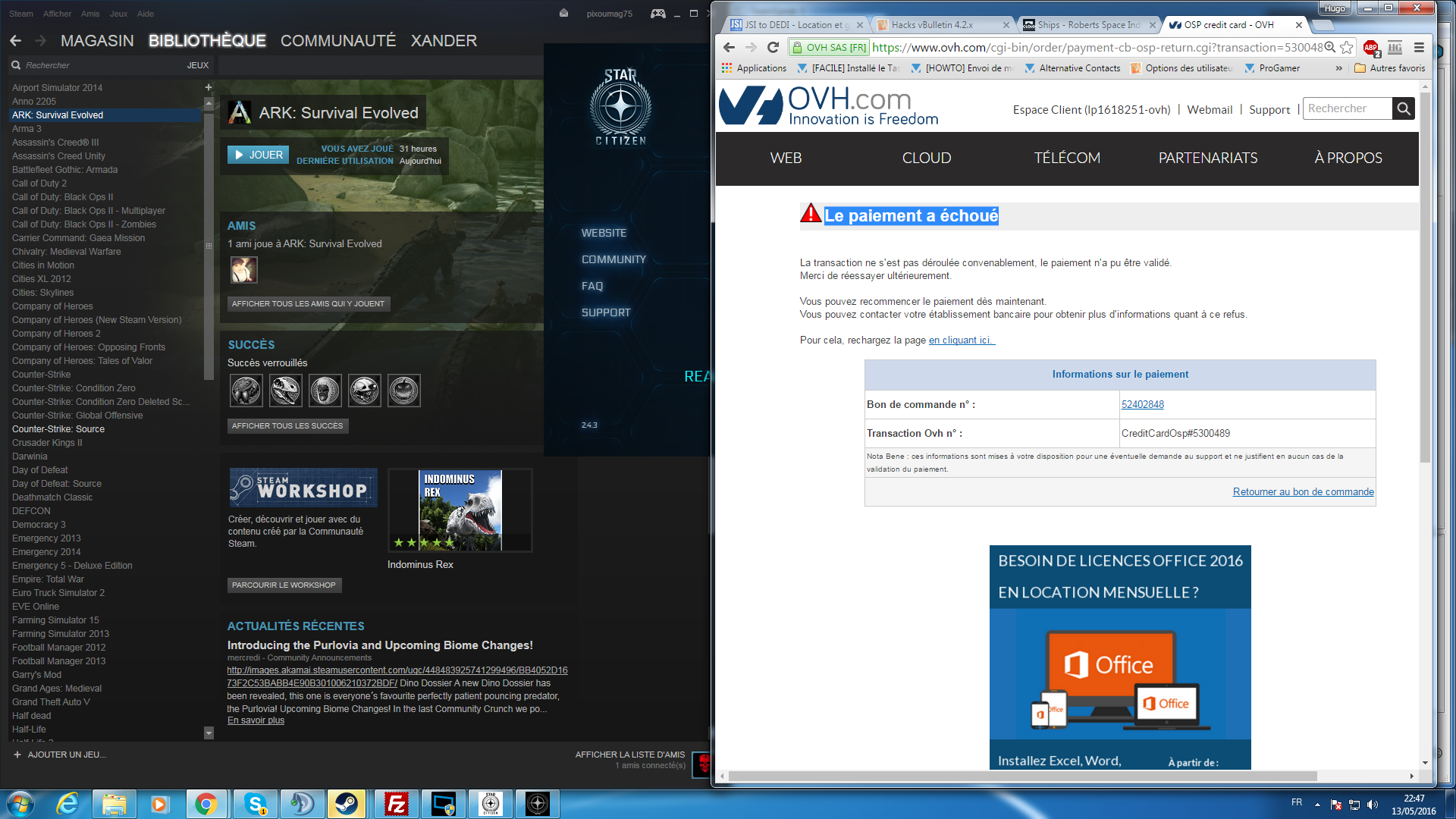The height and width of the screenshot is (819, 1456).
Task: Click AJOUTER UN JEU button
Action: 59,755
